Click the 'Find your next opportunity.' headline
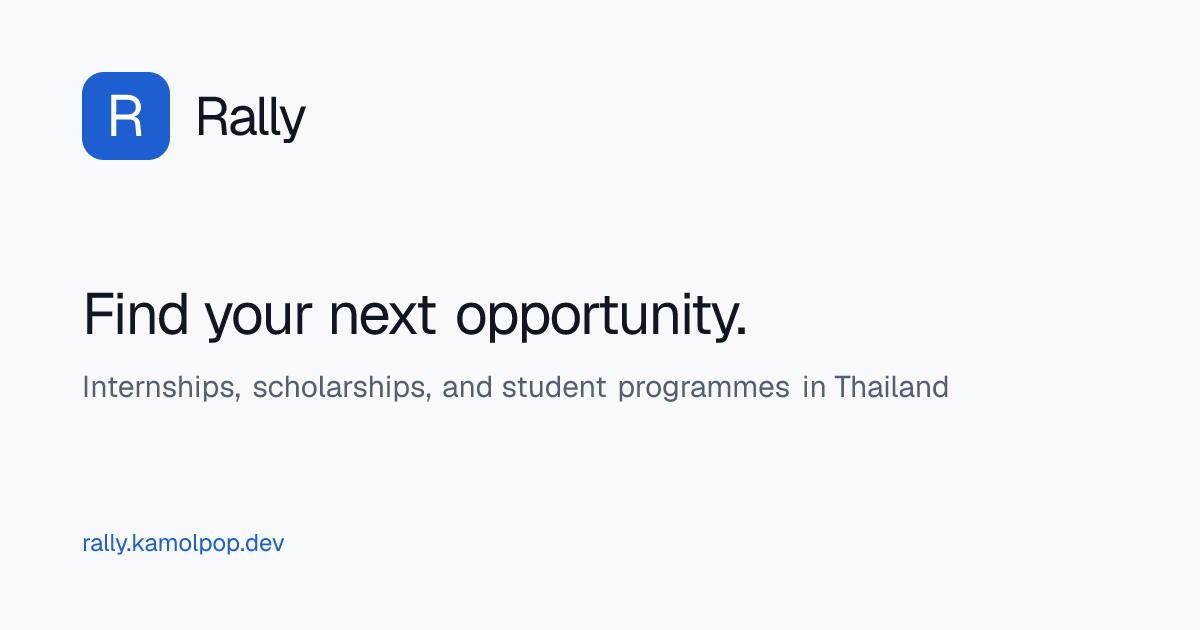Image resolution: width=1200 pixels, height=630 pixels. point(415,317)
